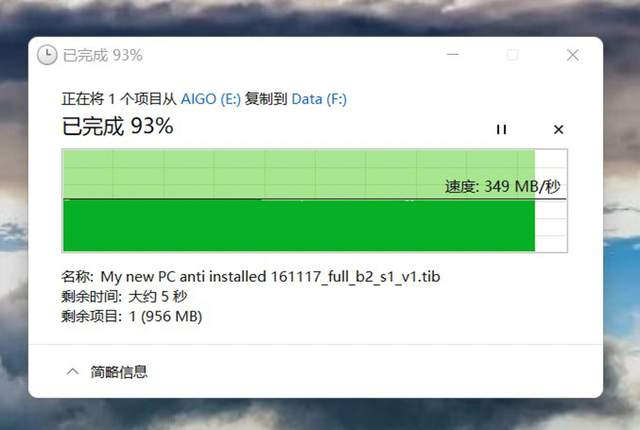This screenshot has width=640, height=430.
Task: Click the 剩余时间 remaining time line
Action: [x=124, y=296]
